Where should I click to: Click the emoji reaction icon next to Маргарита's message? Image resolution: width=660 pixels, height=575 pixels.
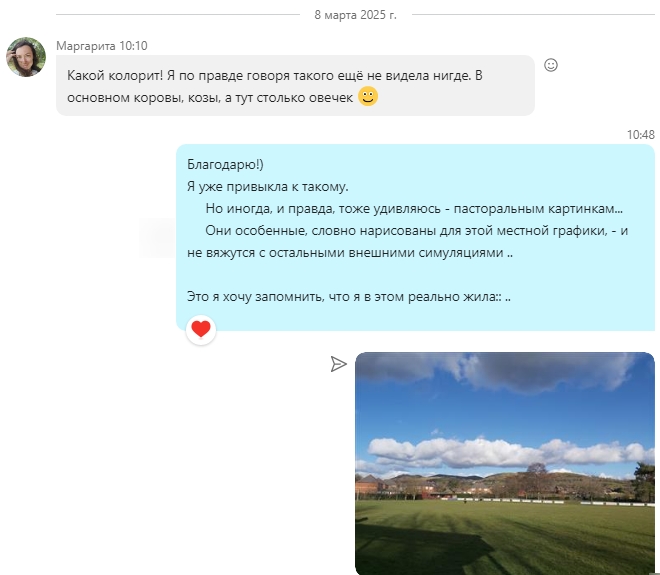click(551, 65)
